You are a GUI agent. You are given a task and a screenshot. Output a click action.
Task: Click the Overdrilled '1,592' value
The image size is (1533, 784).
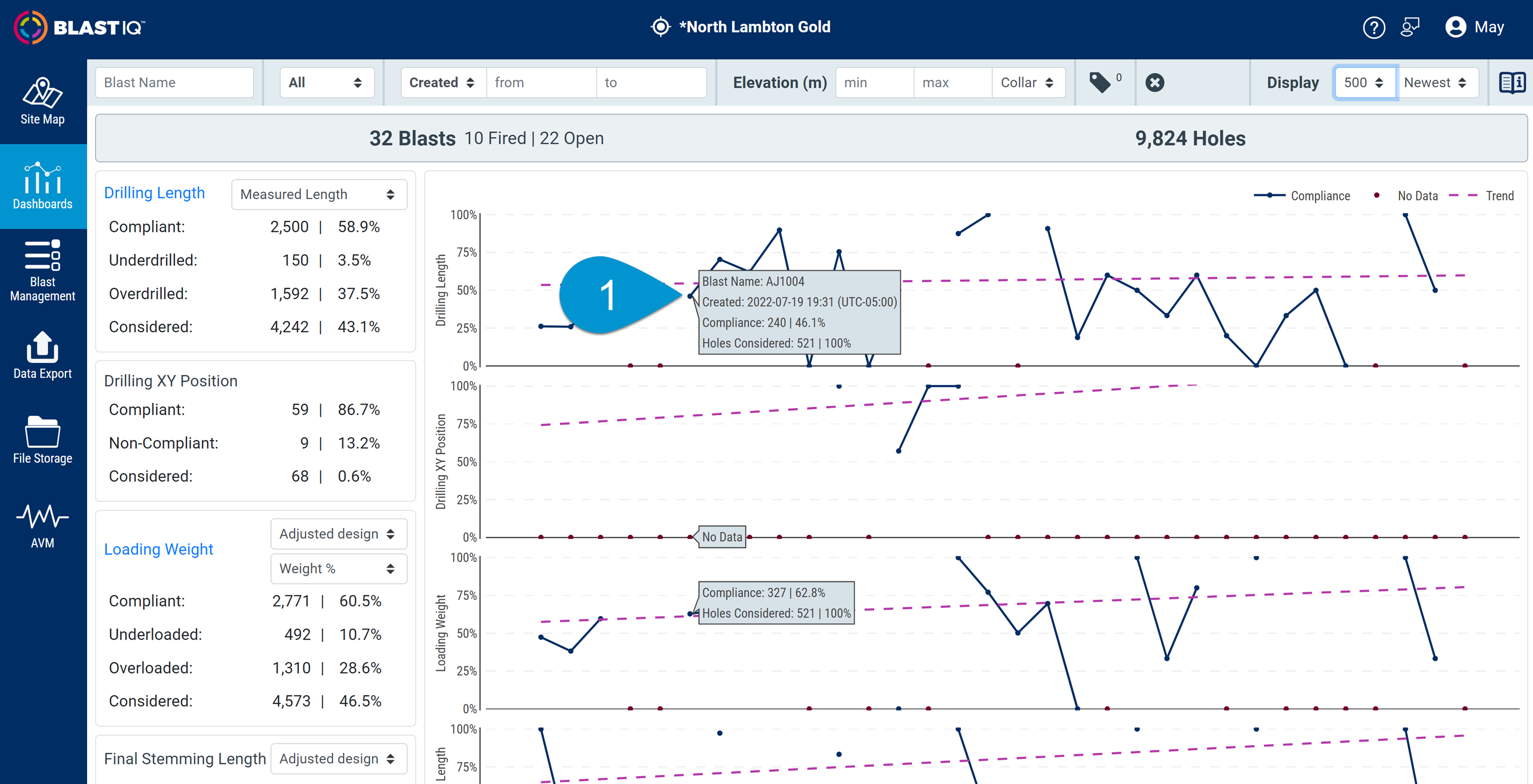(289, 294)
